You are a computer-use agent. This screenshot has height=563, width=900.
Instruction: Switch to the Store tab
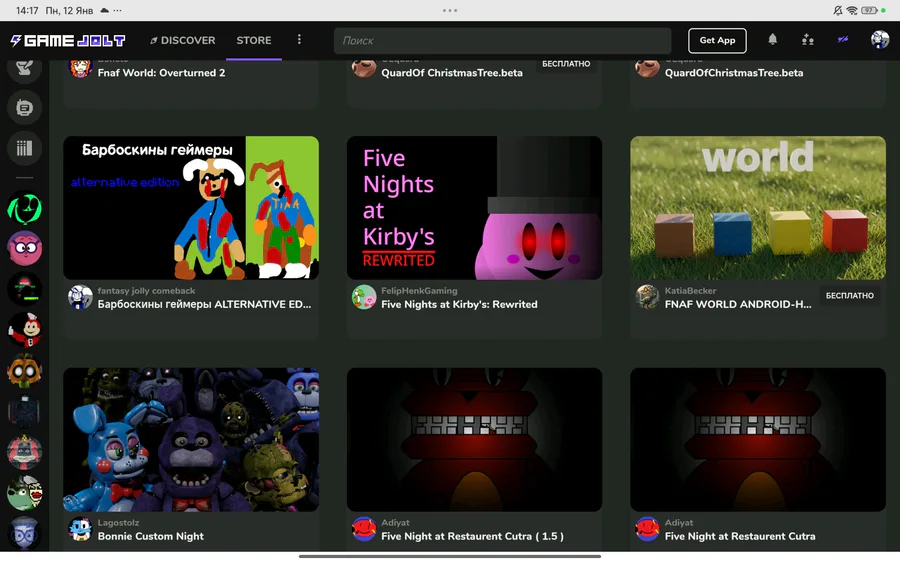[254, 41]
